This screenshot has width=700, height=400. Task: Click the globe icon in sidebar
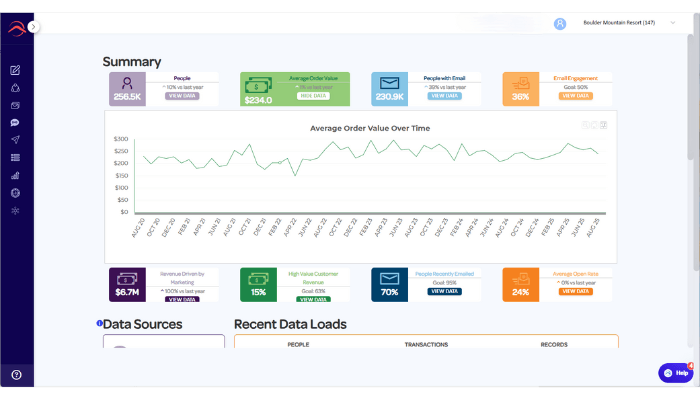16,192
